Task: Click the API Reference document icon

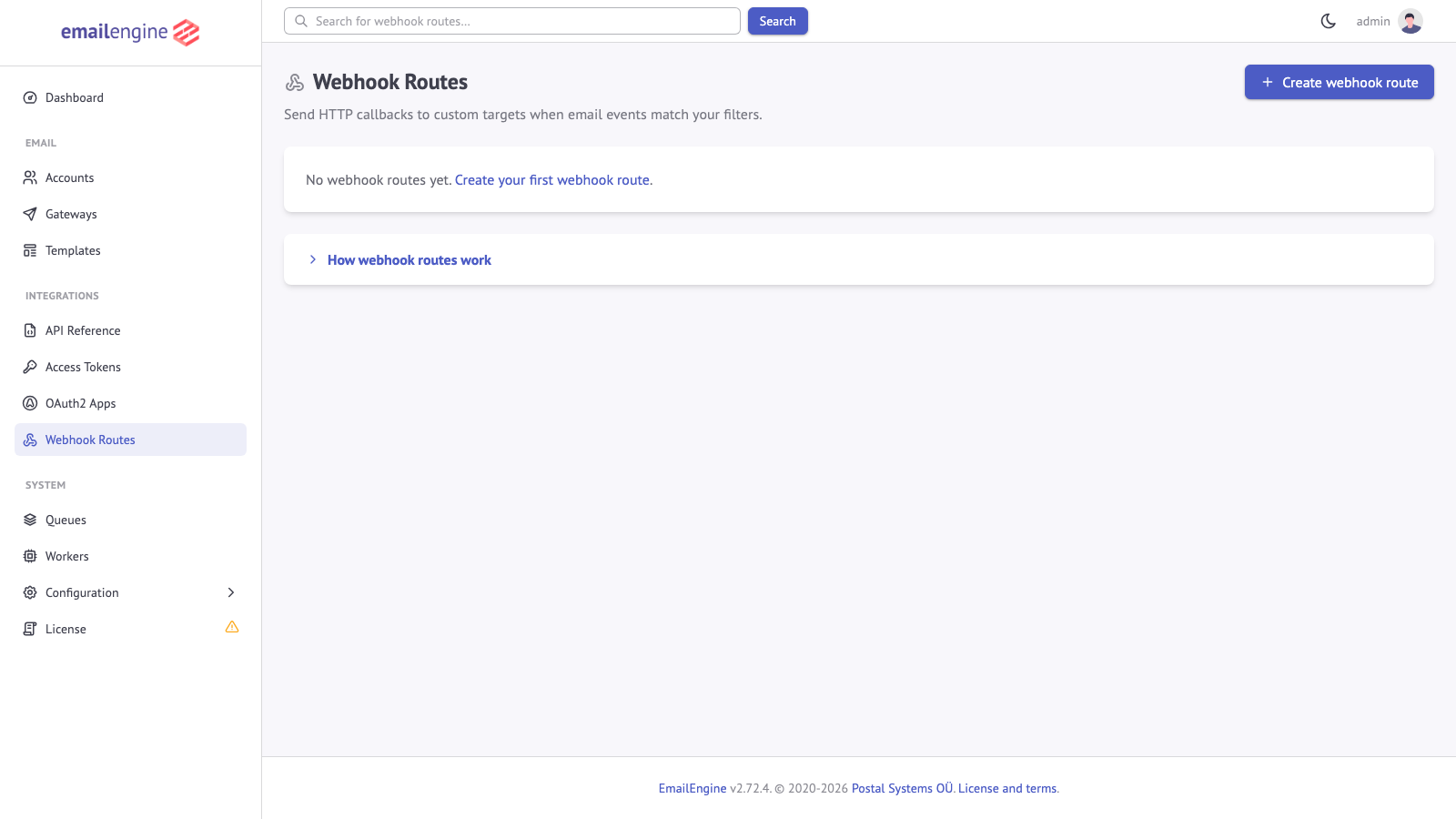Action: coord(30,330)
